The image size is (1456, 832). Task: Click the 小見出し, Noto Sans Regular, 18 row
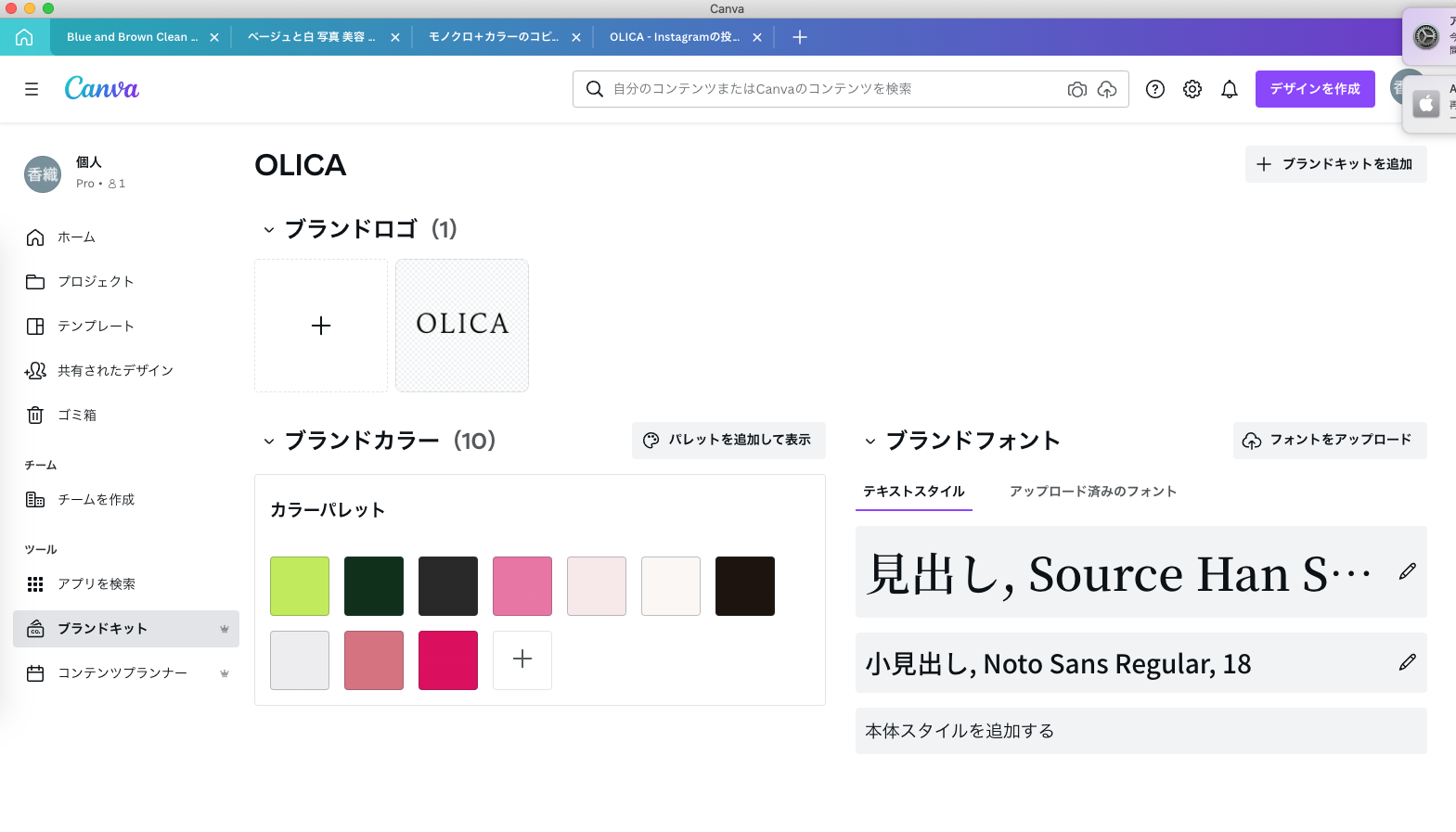point(1141,663)
